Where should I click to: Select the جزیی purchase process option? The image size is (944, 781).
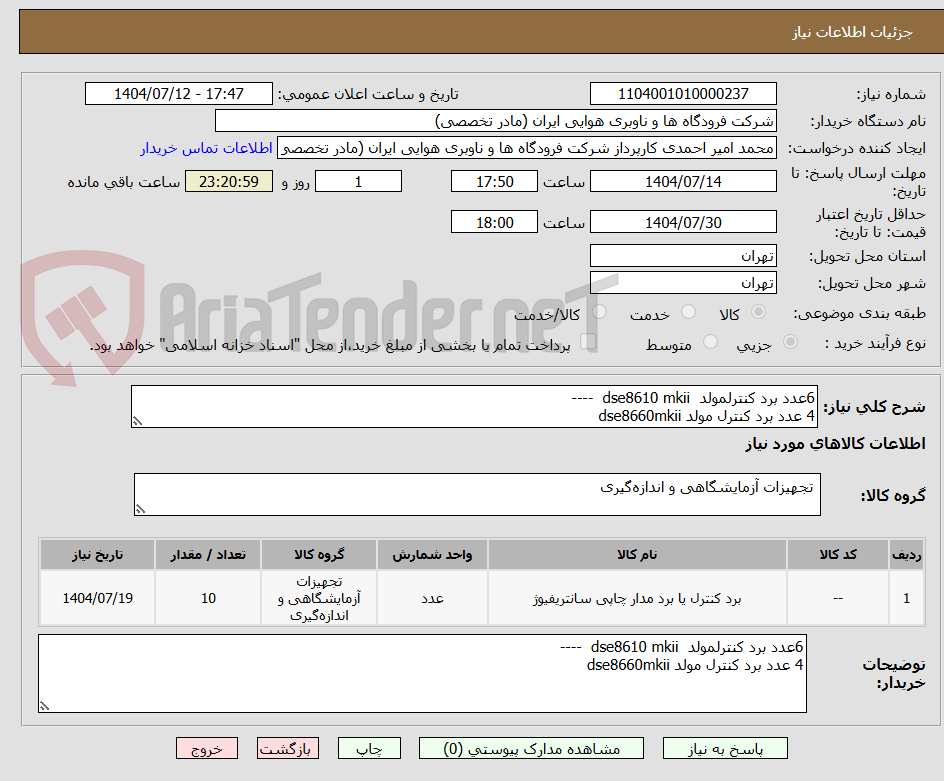pyautogui.click(x=789, y=342)
